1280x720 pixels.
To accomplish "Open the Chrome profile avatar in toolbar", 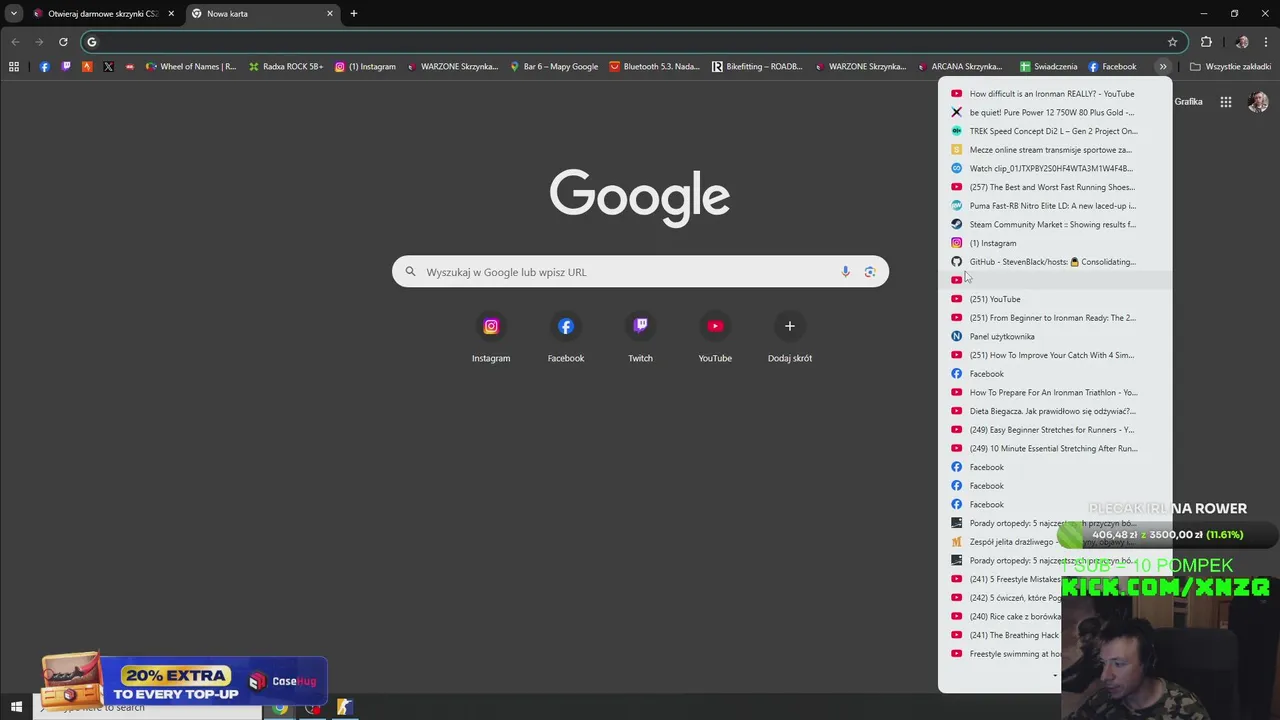I will click(x=1242, y=42).
